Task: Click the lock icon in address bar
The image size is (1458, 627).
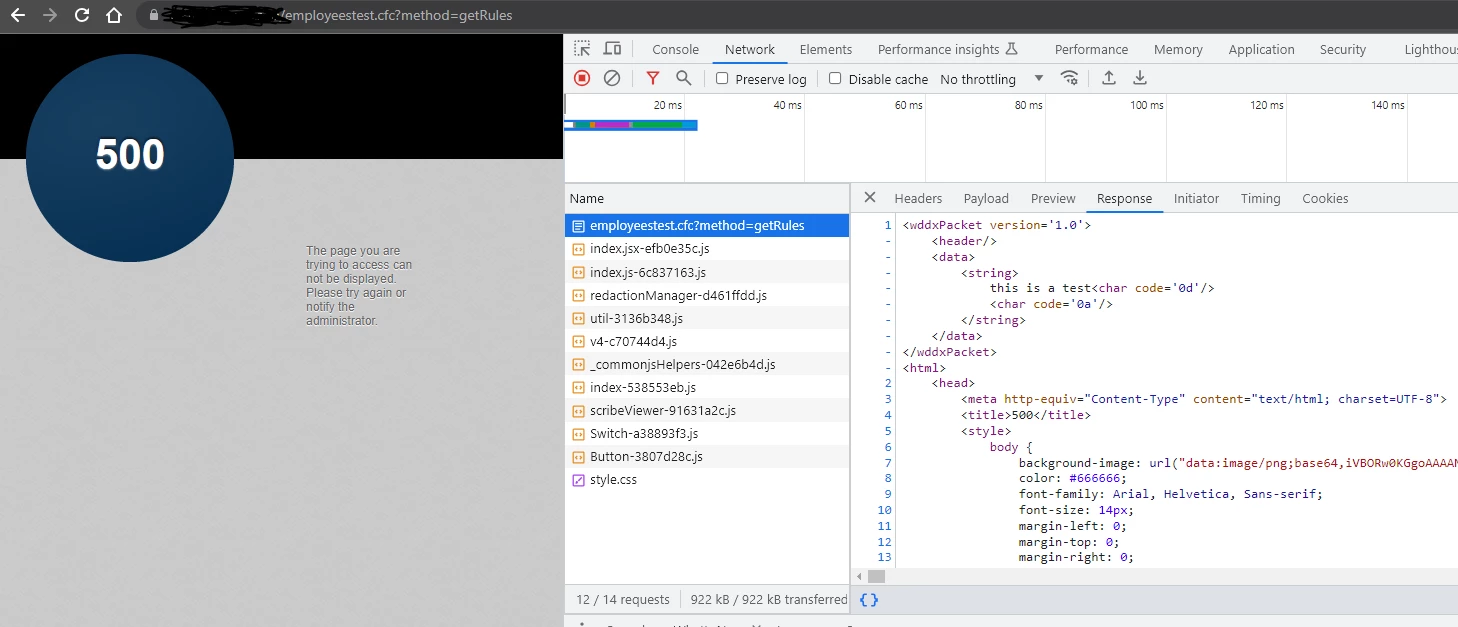Action: (153, 16)
